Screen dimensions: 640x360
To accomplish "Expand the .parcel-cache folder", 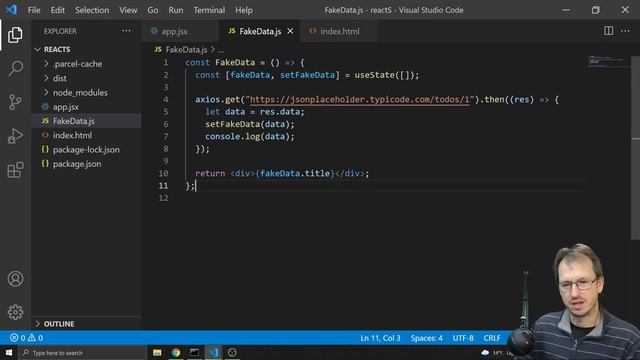I will coord(46,64).
